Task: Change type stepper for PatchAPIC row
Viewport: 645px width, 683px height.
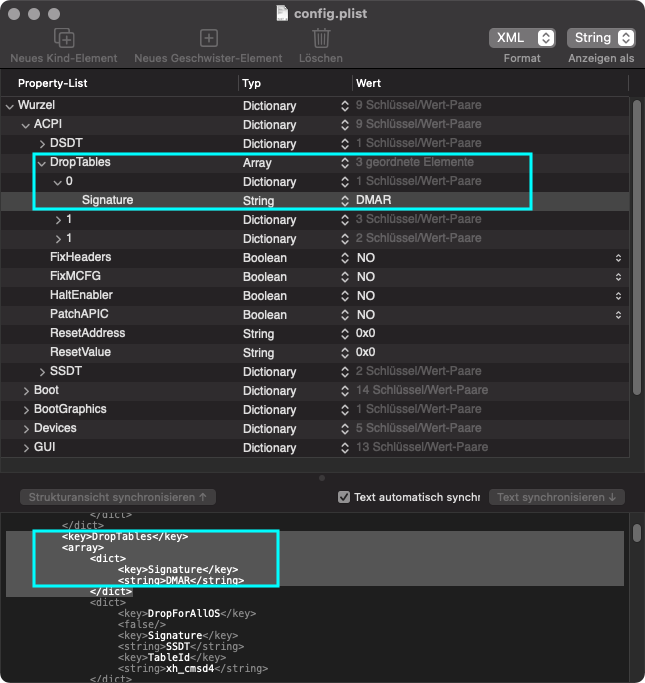Action: pyautogui.click(x=345, y=315)
